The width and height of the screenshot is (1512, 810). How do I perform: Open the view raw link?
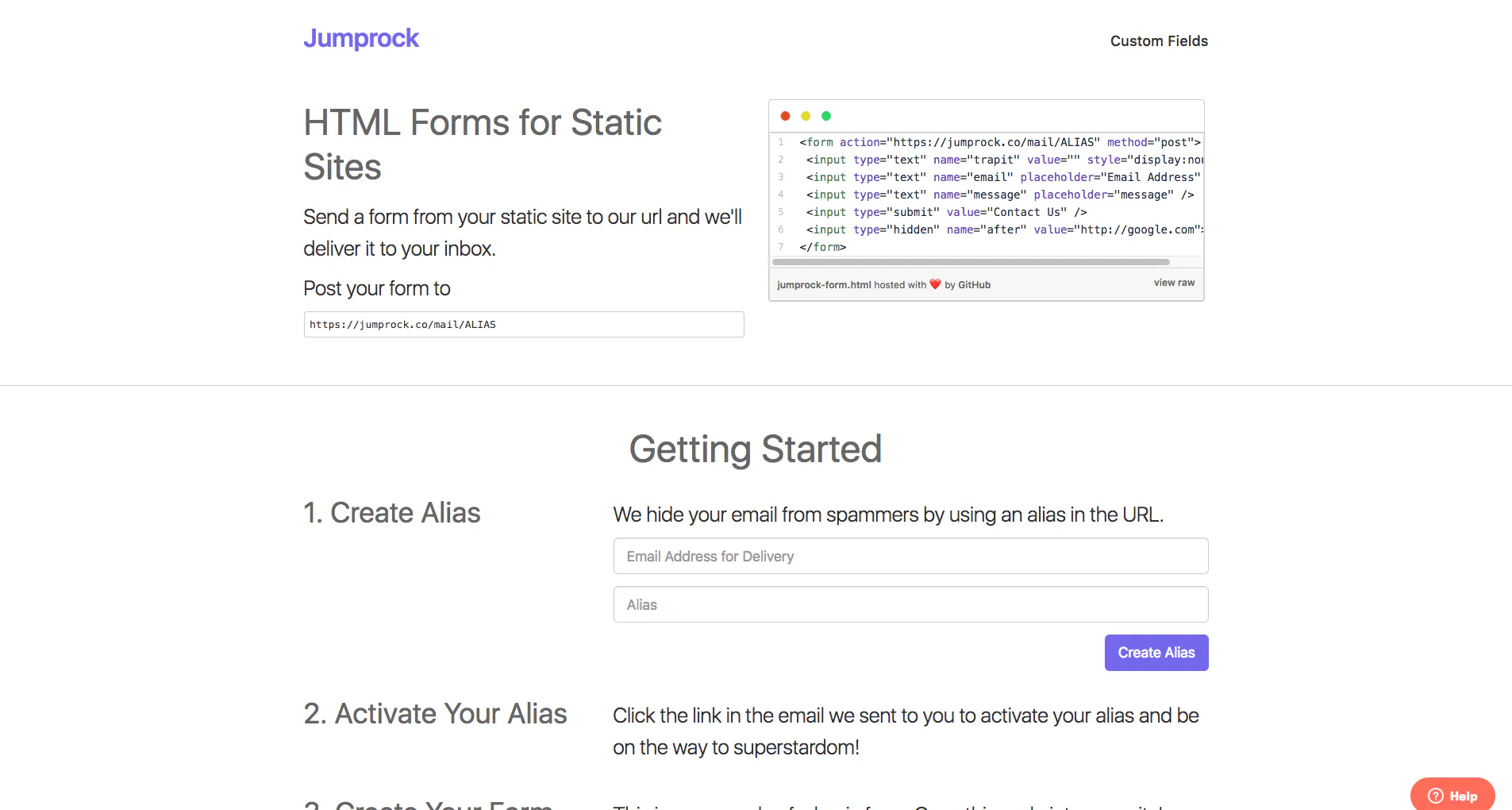[x=1174, y=283]
